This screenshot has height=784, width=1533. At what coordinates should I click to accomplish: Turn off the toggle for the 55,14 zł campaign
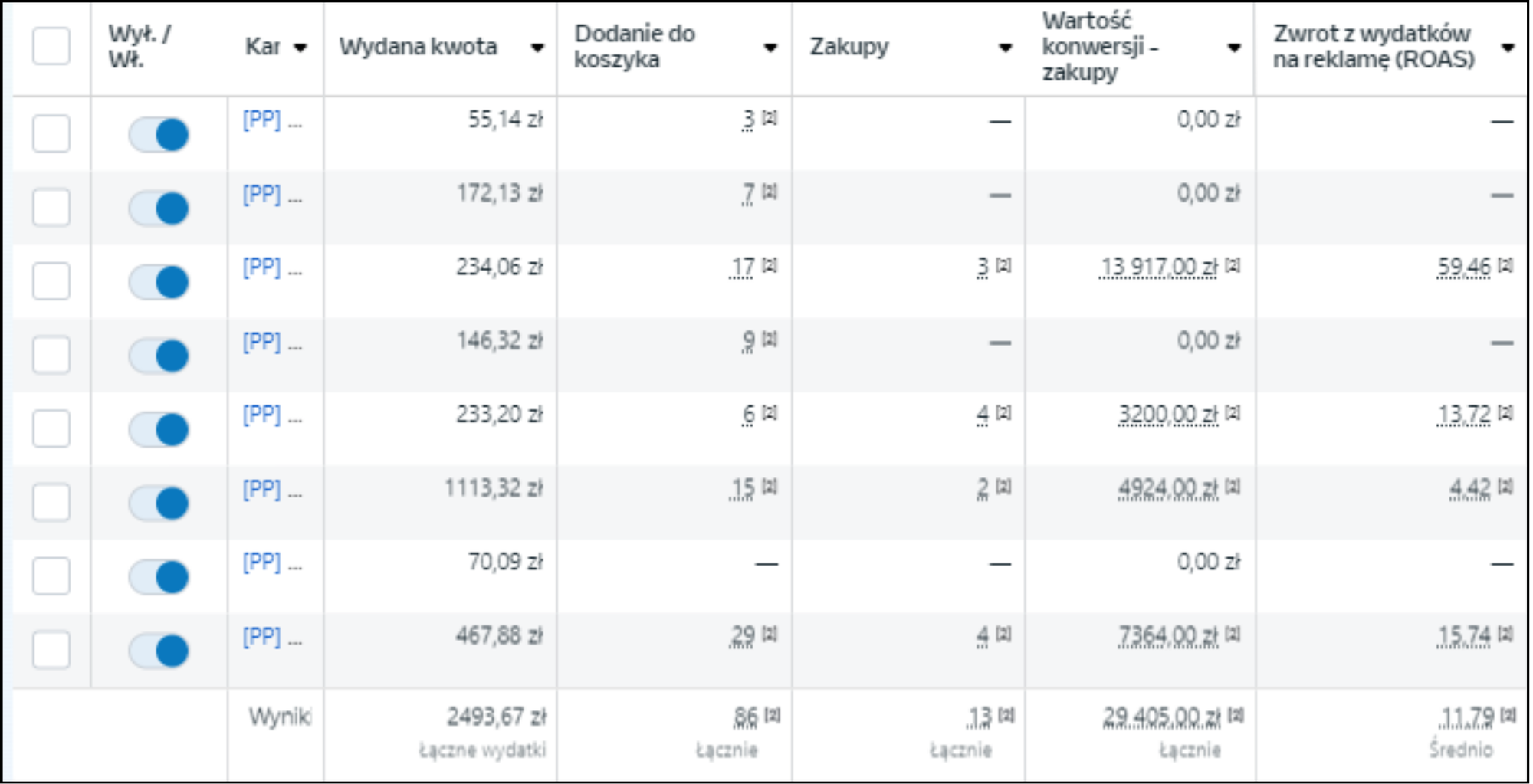[x=159, y=134]
